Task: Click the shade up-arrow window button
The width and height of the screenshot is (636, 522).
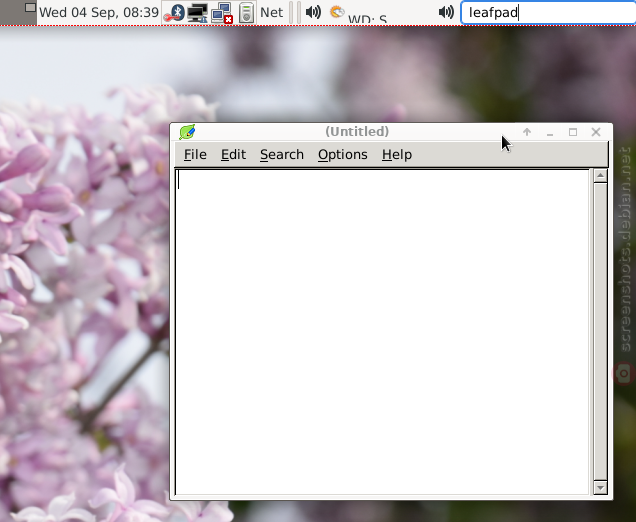Action: tap(527, 132)
